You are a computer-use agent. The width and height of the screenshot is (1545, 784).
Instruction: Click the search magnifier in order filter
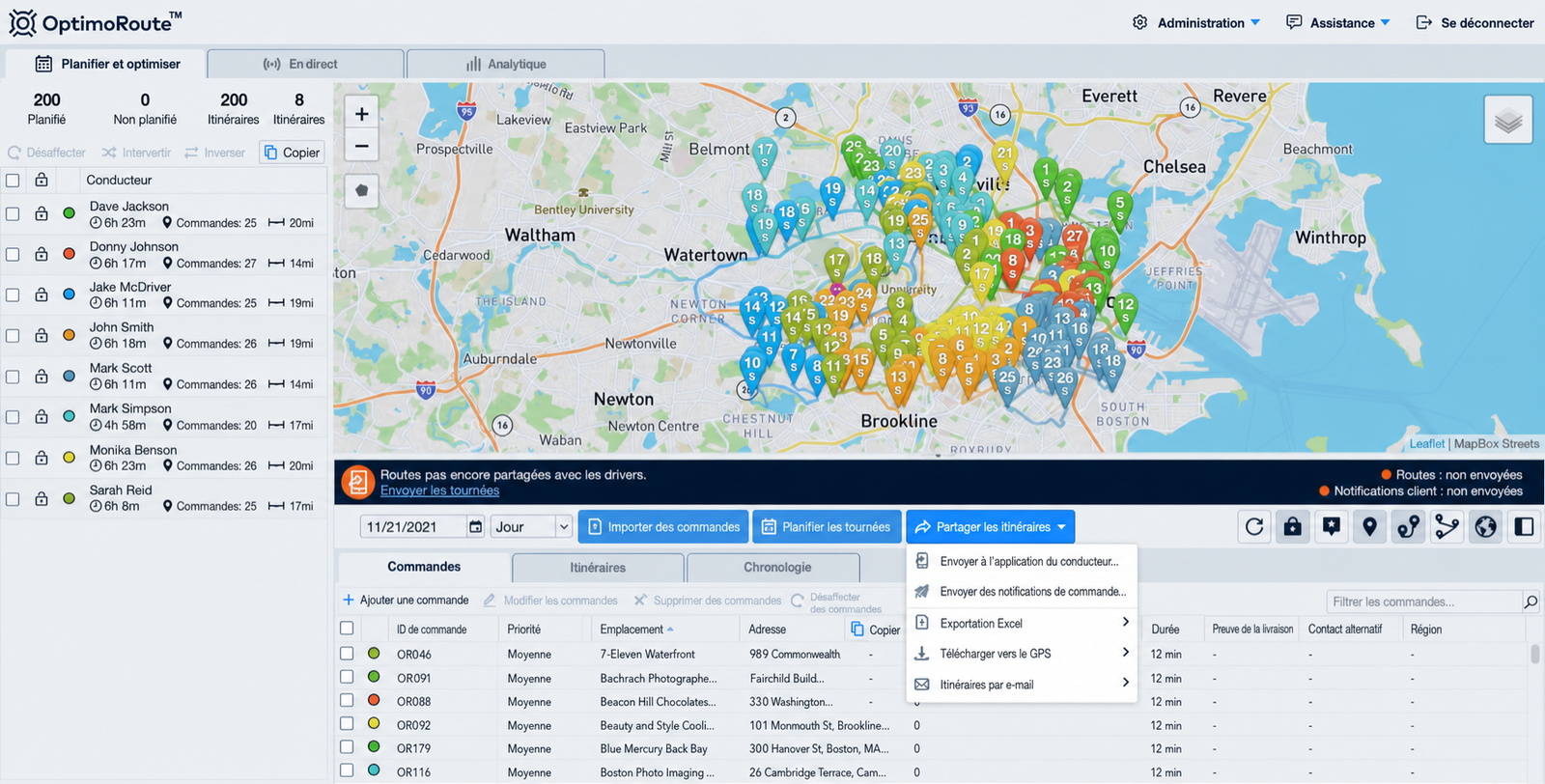(x=1531, y=602)
